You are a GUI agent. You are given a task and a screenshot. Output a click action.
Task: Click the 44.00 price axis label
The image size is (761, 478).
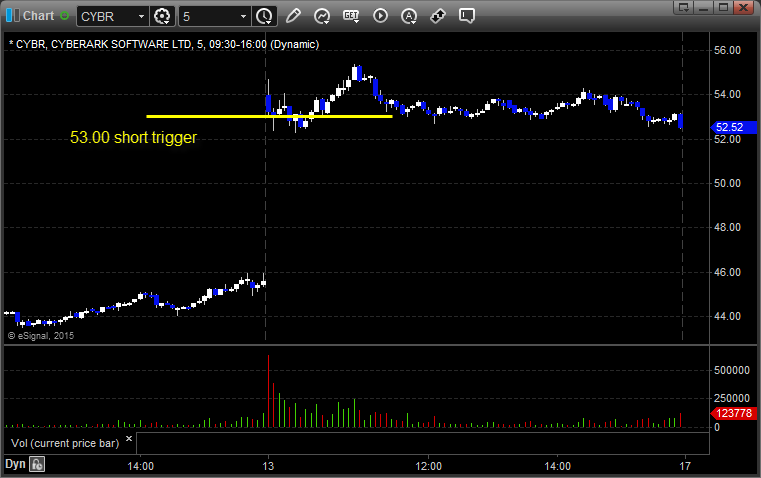727,316
